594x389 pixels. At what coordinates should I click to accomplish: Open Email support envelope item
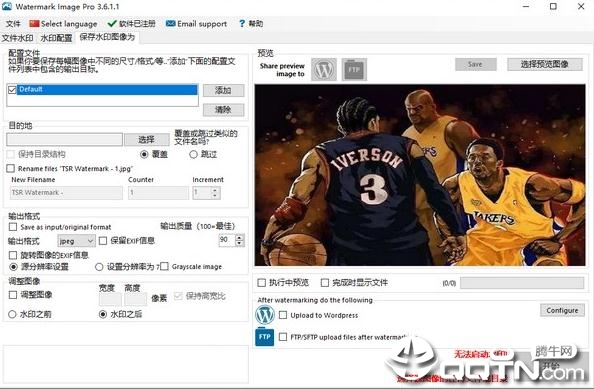(196, 24)
